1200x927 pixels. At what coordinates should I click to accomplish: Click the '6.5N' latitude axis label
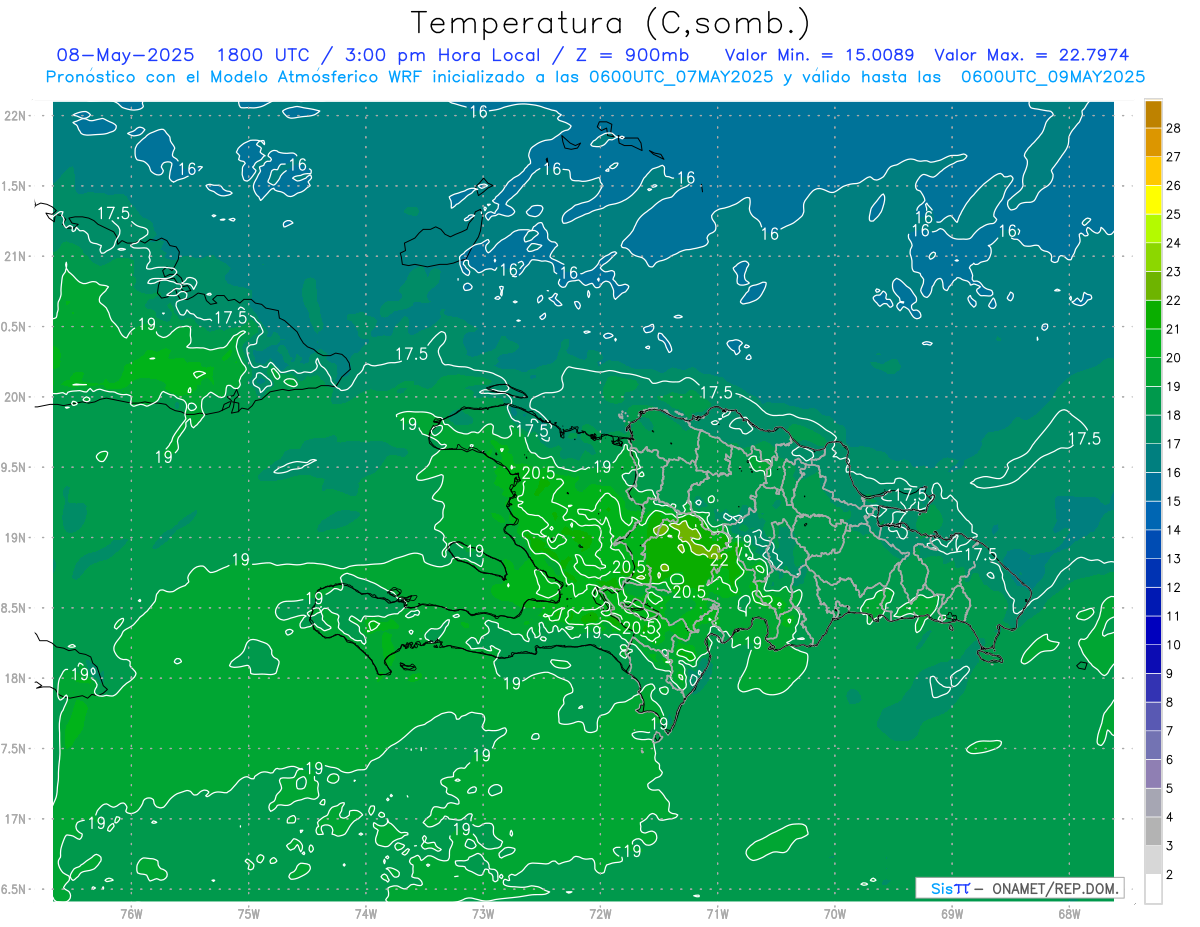click(14, 890)
